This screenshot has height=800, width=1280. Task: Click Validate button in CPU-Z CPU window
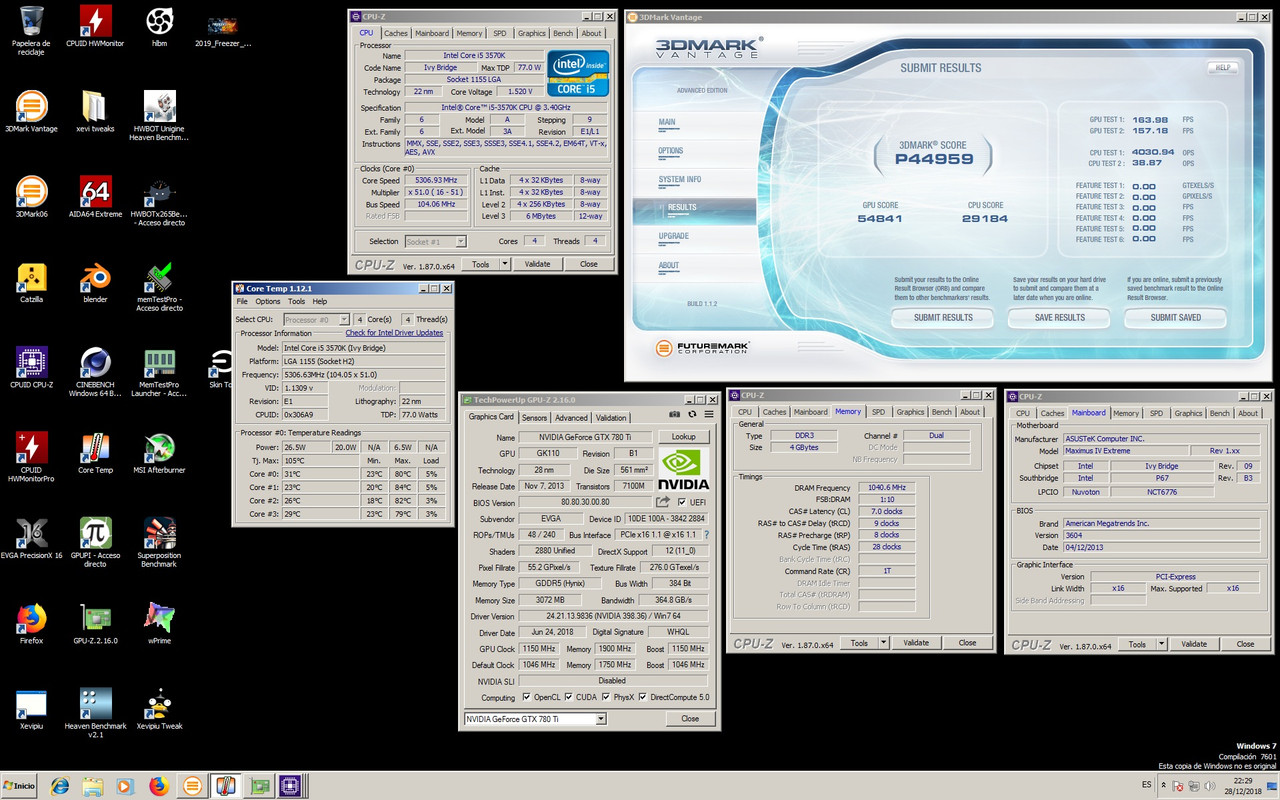point(537,264)
